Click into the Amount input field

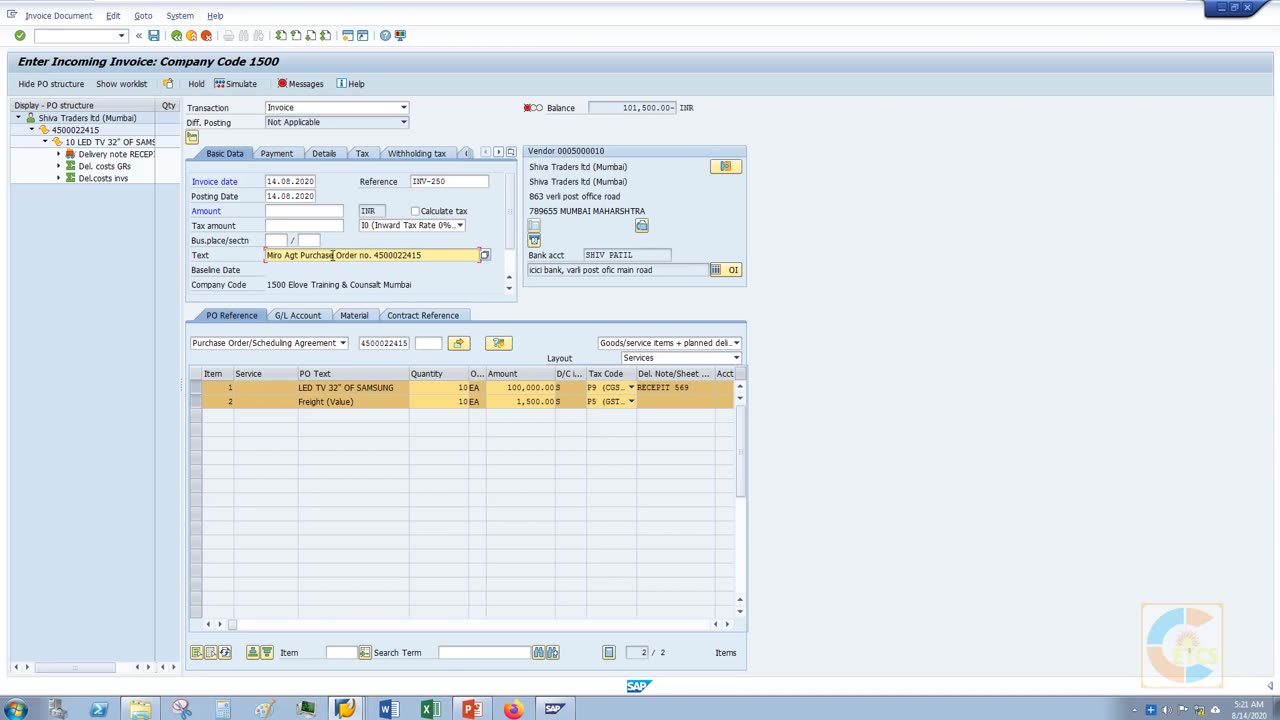[304, 211]
